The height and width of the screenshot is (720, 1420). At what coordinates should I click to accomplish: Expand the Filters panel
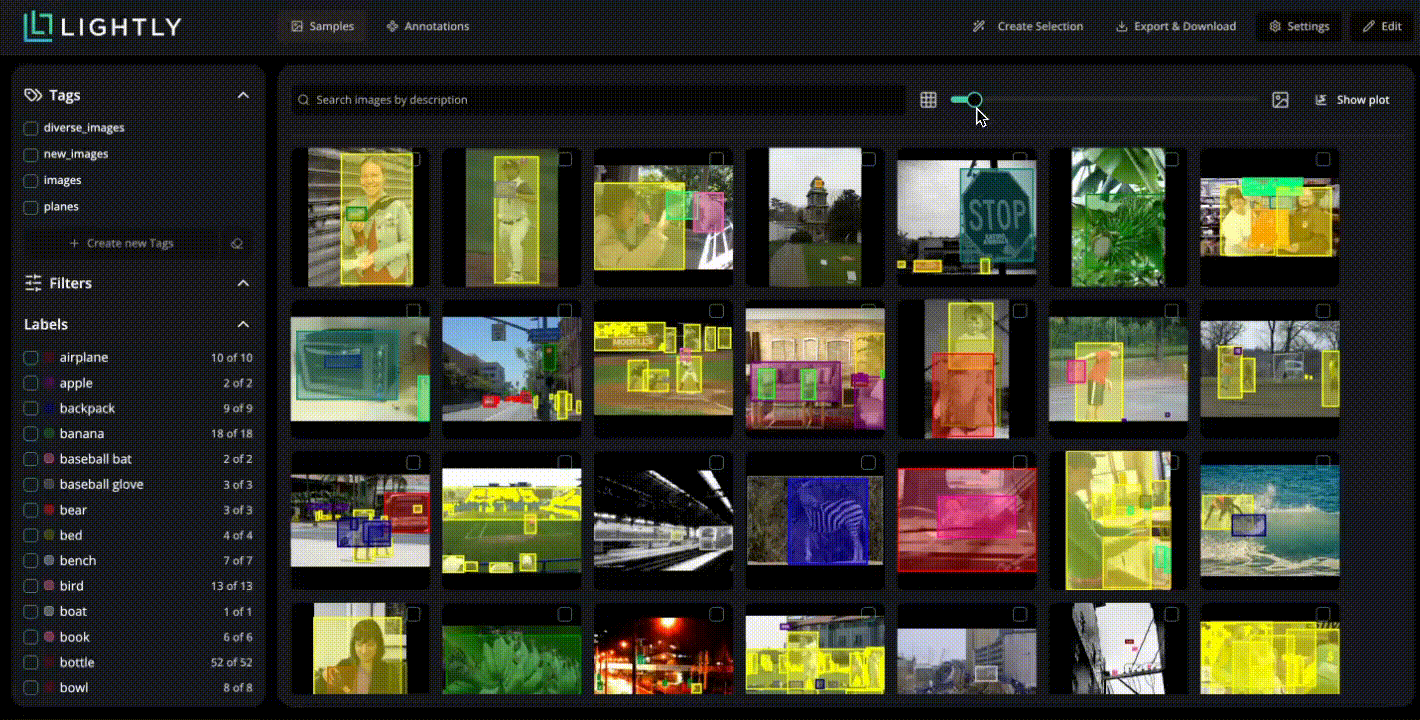(243, 283)
